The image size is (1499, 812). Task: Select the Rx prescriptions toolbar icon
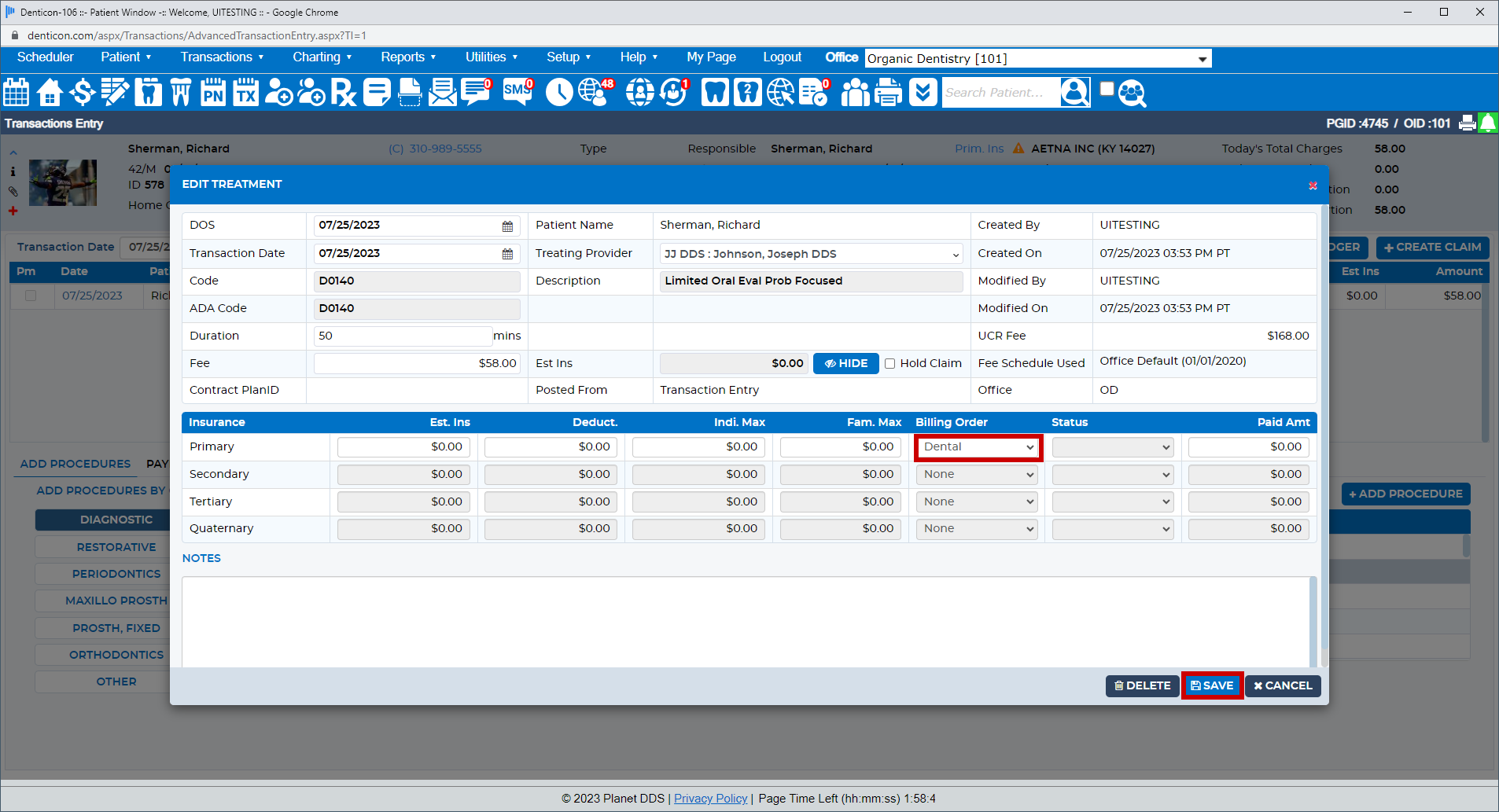[x=344, y=92]
